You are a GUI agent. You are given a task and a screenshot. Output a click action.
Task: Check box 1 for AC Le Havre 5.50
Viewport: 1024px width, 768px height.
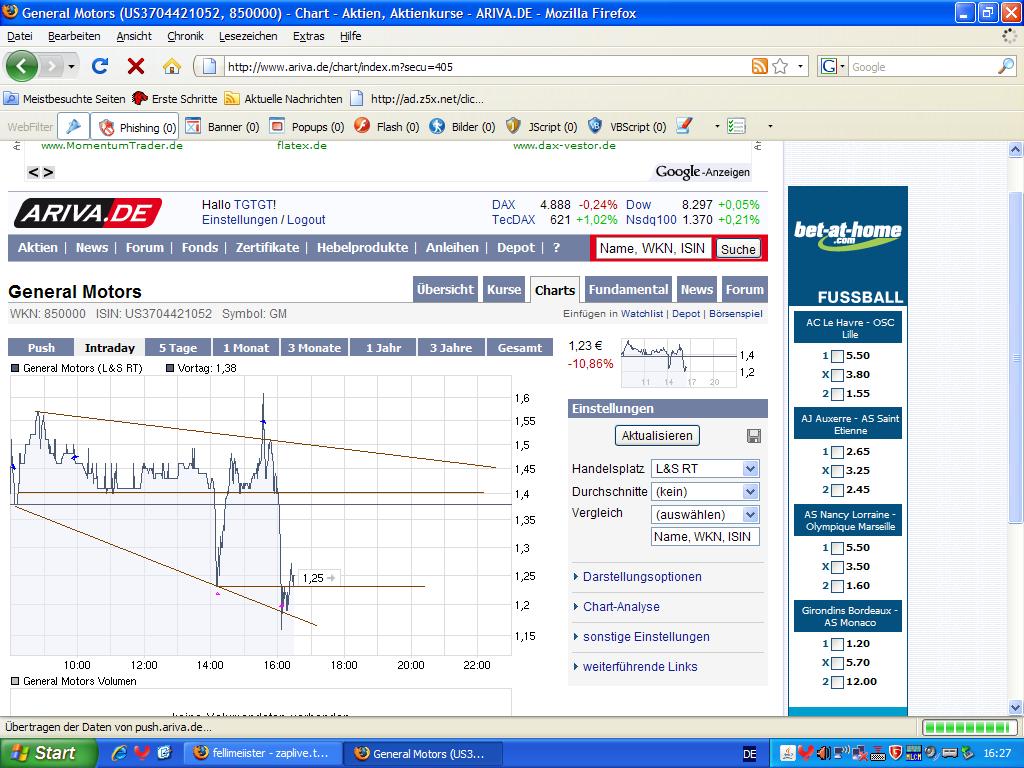click(837, 356)
